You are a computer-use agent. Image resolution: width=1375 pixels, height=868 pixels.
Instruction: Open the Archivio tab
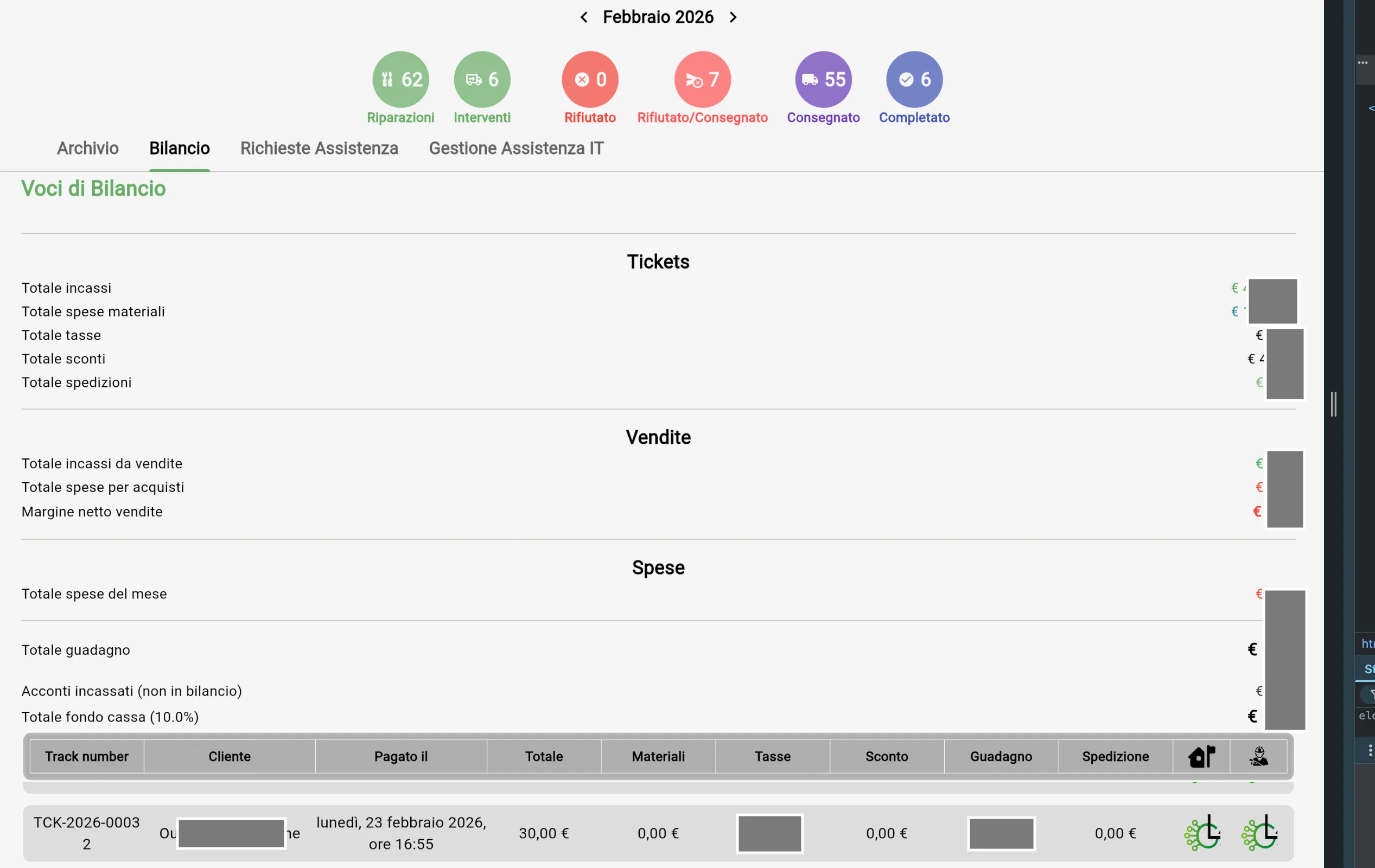(87, 149)
